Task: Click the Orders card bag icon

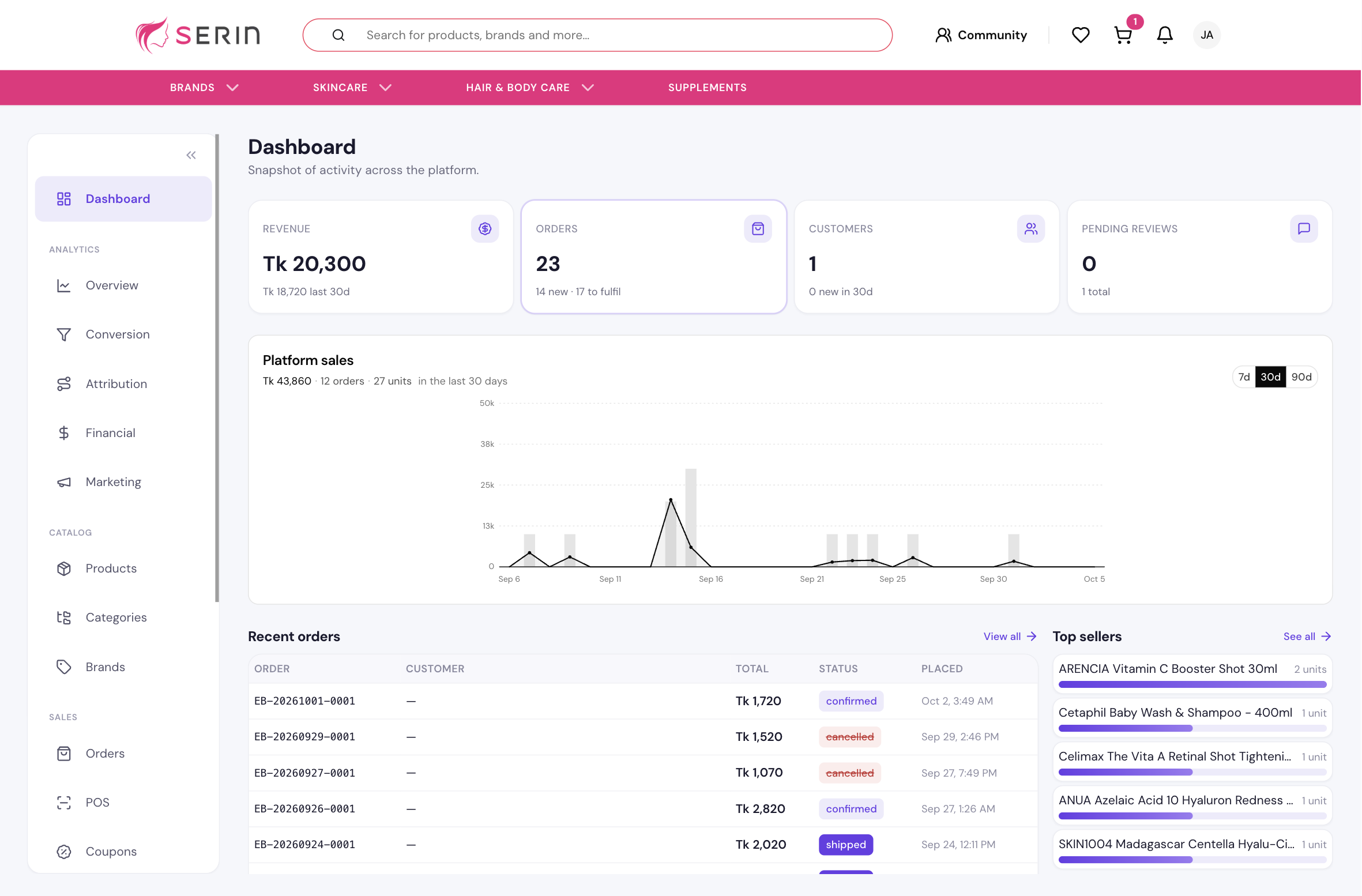Action: coord(758,229)
